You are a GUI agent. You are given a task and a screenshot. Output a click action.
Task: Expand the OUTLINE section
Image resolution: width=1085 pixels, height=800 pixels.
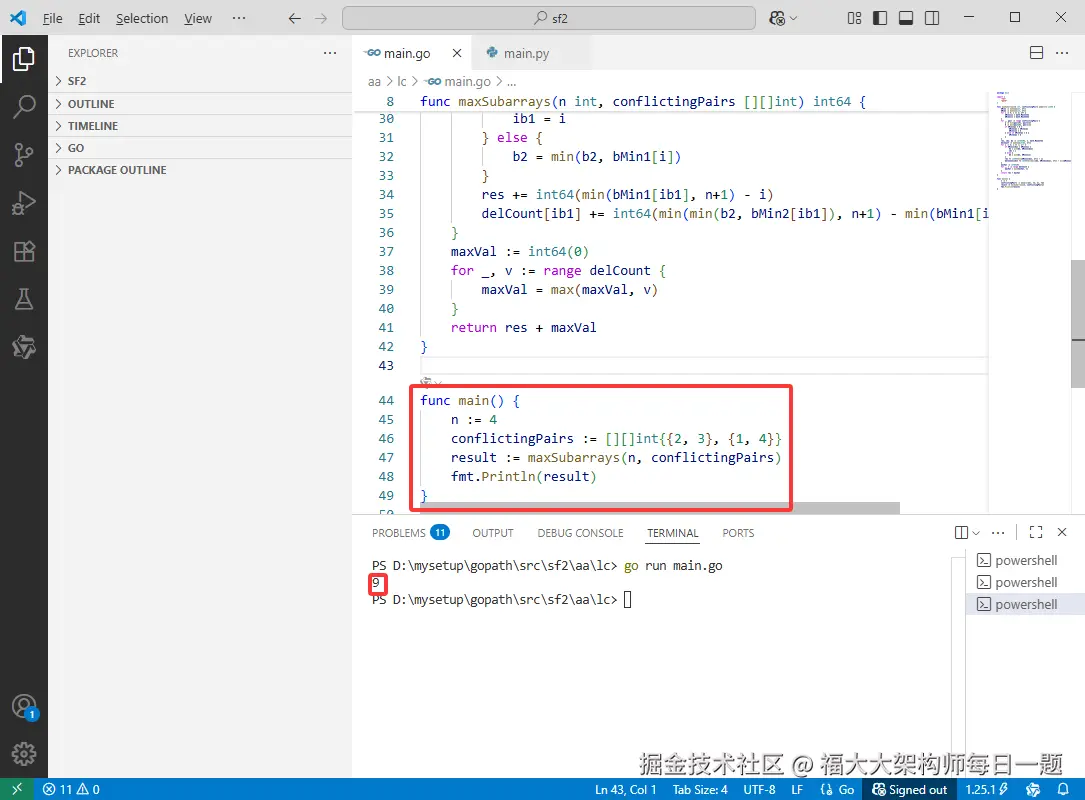point(200,104)
